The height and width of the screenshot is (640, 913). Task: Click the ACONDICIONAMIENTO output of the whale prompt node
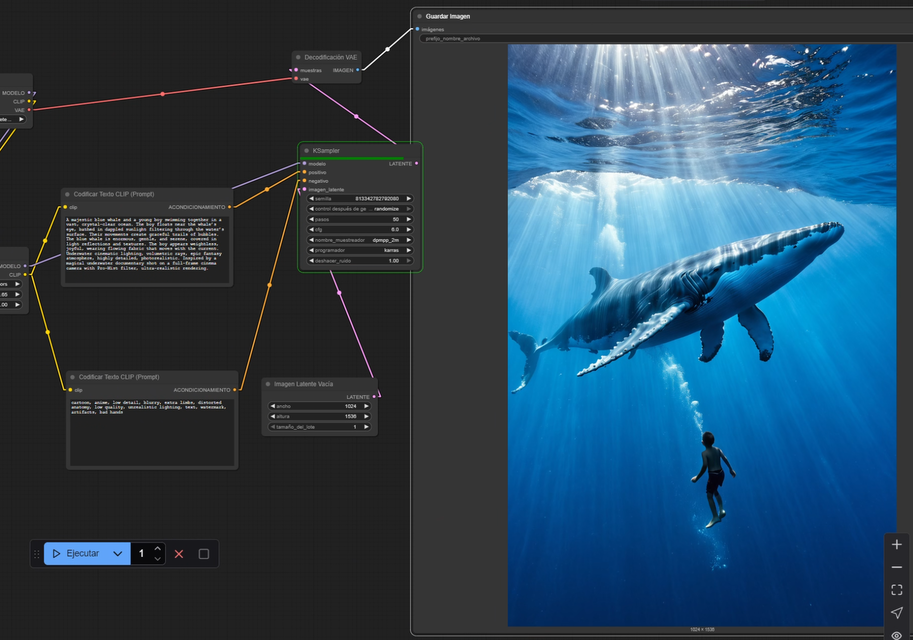pyautogui.click(x=229, y=207)
